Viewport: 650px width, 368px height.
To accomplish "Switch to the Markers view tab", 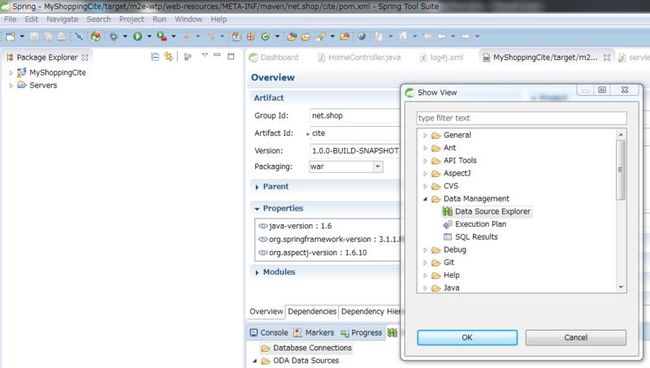I will tap(314, 332).
